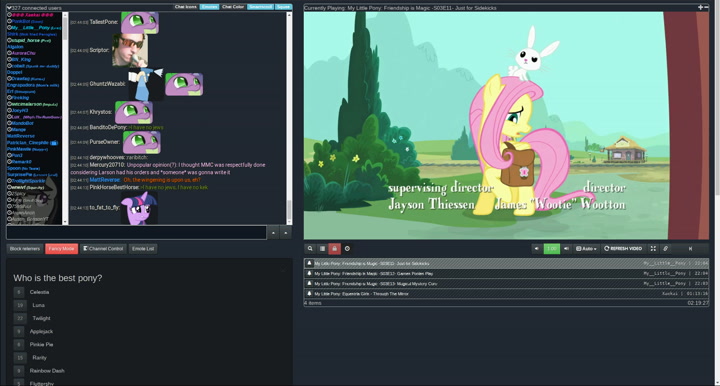The height and width of the screenshot is (386, 720).
Task: Vote for Luna in the poll
Action: (x=19, y=305)
